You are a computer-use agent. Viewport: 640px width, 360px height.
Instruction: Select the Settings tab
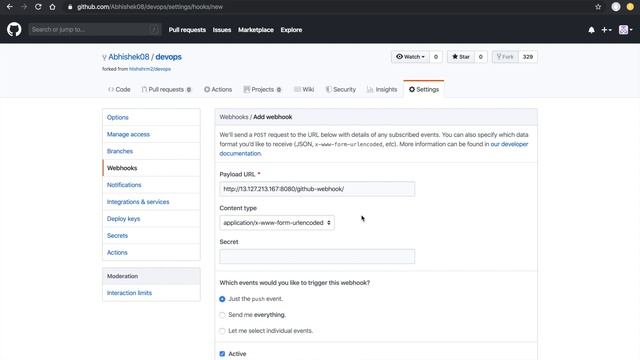click(x=424, y=89)
